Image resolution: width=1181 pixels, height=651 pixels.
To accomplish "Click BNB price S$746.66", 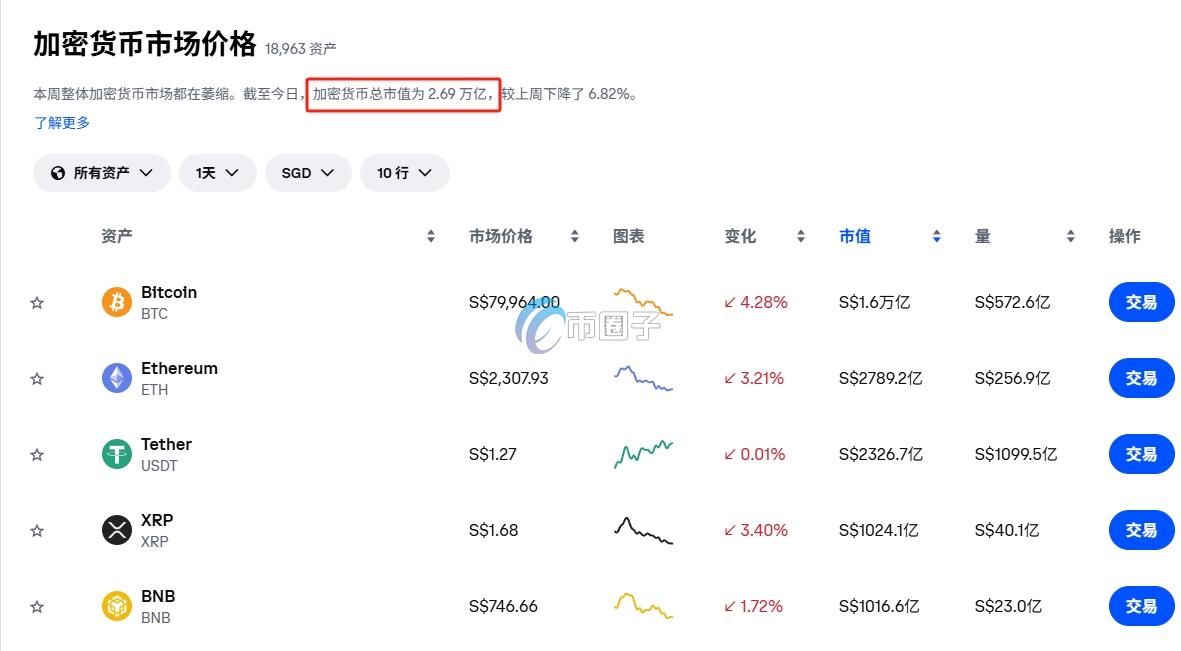I will pyautogui.click(x=503, y=607).
